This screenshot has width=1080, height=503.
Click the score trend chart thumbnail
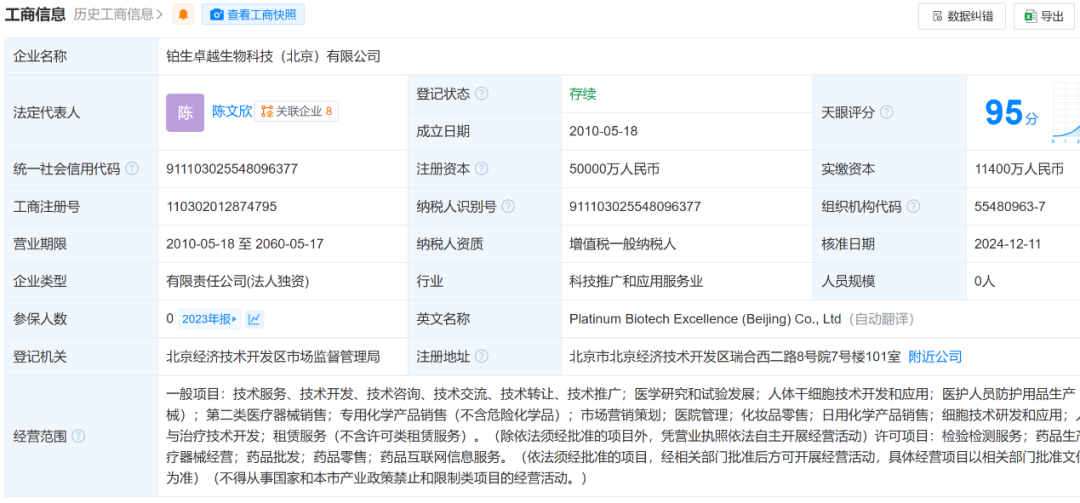point(1065,113)
